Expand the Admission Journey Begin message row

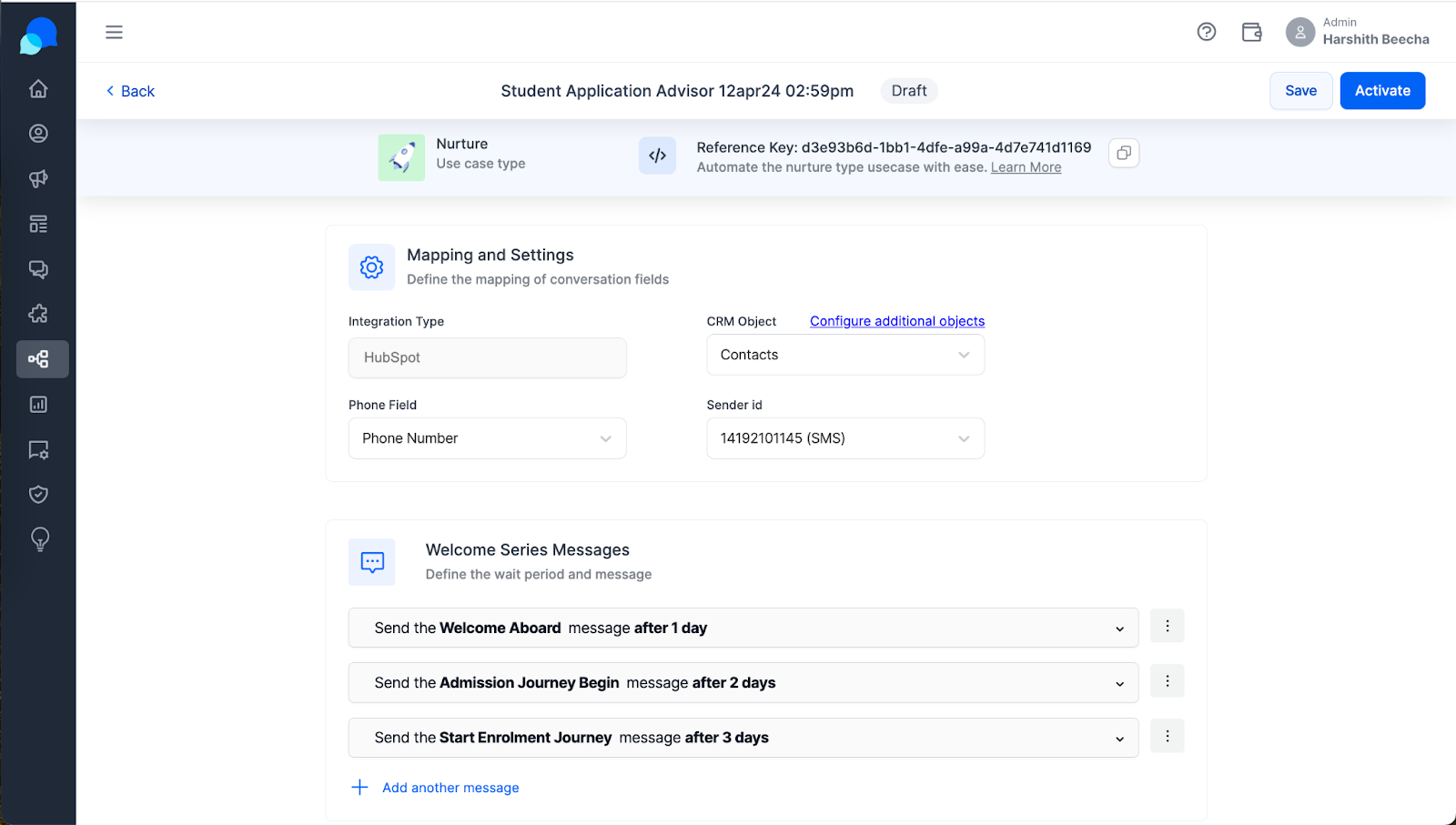[x=743, y=683]
